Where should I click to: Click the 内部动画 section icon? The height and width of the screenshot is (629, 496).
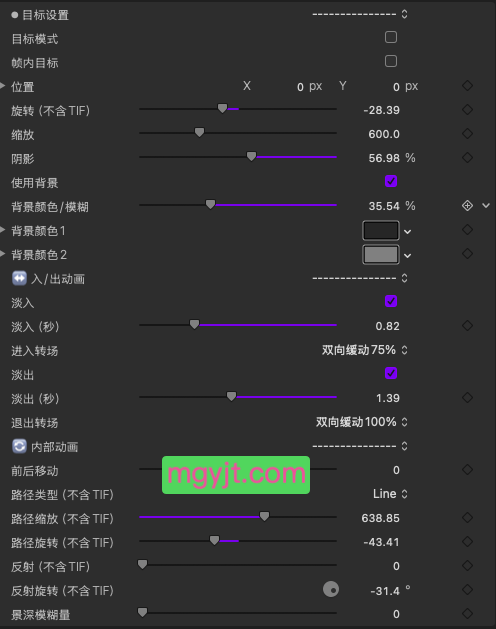point(19,446)
